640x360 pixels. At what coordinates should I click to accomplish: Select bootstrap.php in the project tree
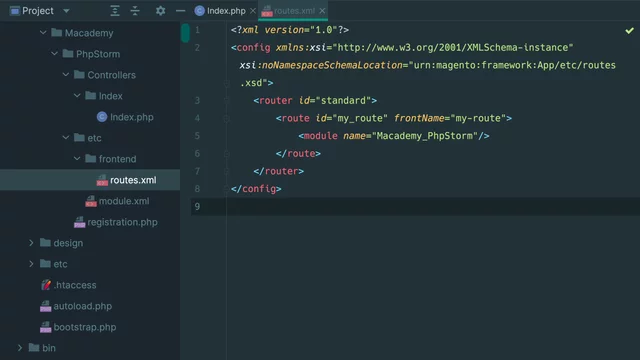85,327
